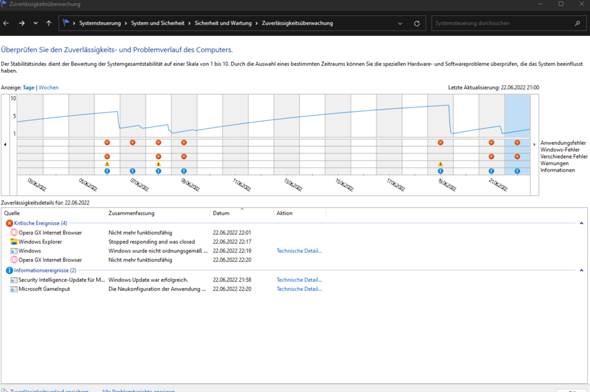Screen dimensions: 590x392
Task: Select the warning triangle on 19.06.2022
Action: pos(440,164)
